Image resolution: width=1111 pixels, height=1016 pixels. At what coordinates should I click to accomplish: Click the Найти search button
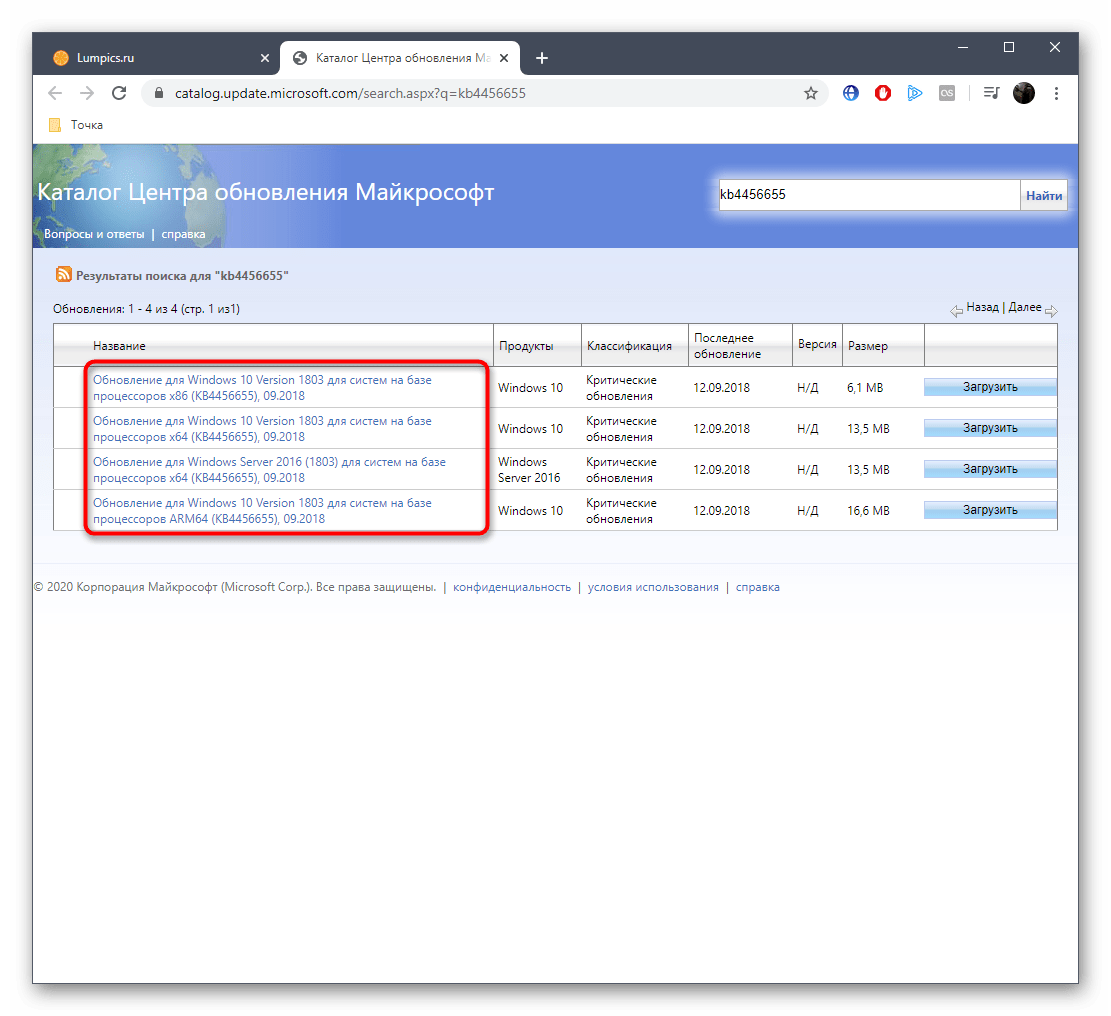click(1043, 196)
